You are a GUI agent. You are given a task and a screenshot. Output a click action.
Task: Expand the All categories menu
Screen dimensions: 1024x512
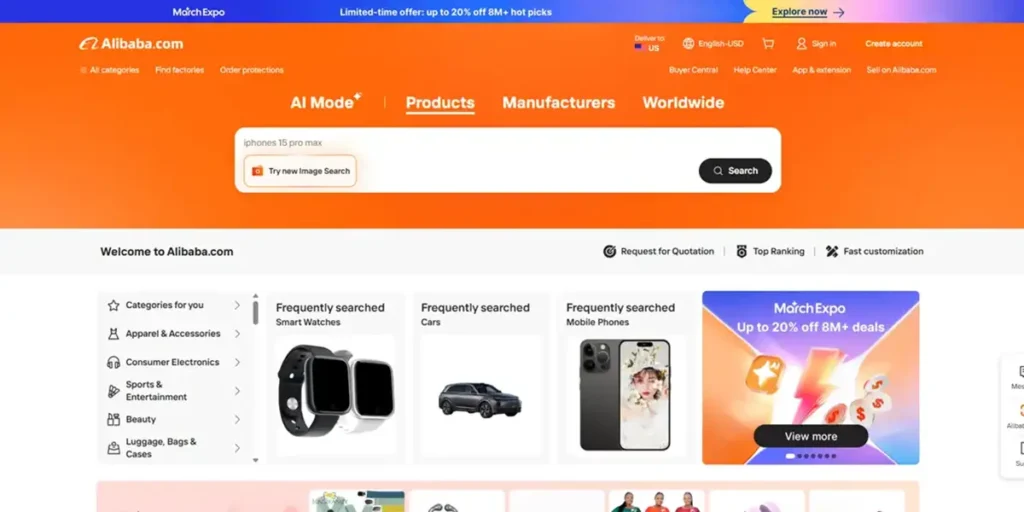(110, 70)
